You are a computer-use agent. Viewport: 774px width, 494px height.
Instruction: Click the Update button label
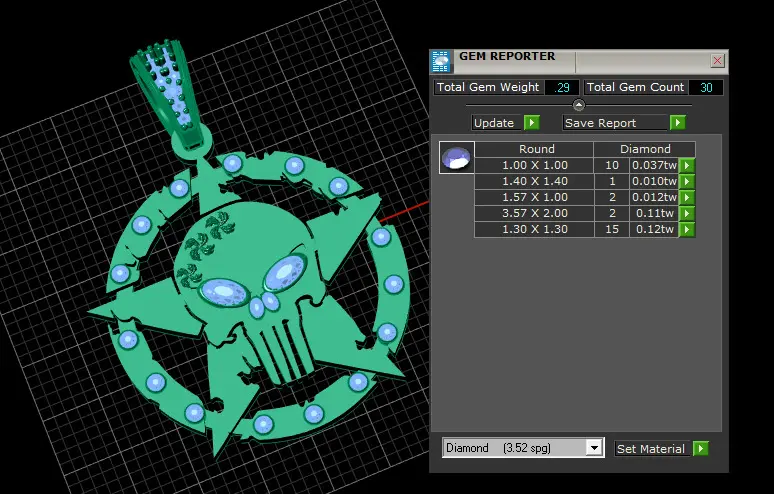coord(494,123)
